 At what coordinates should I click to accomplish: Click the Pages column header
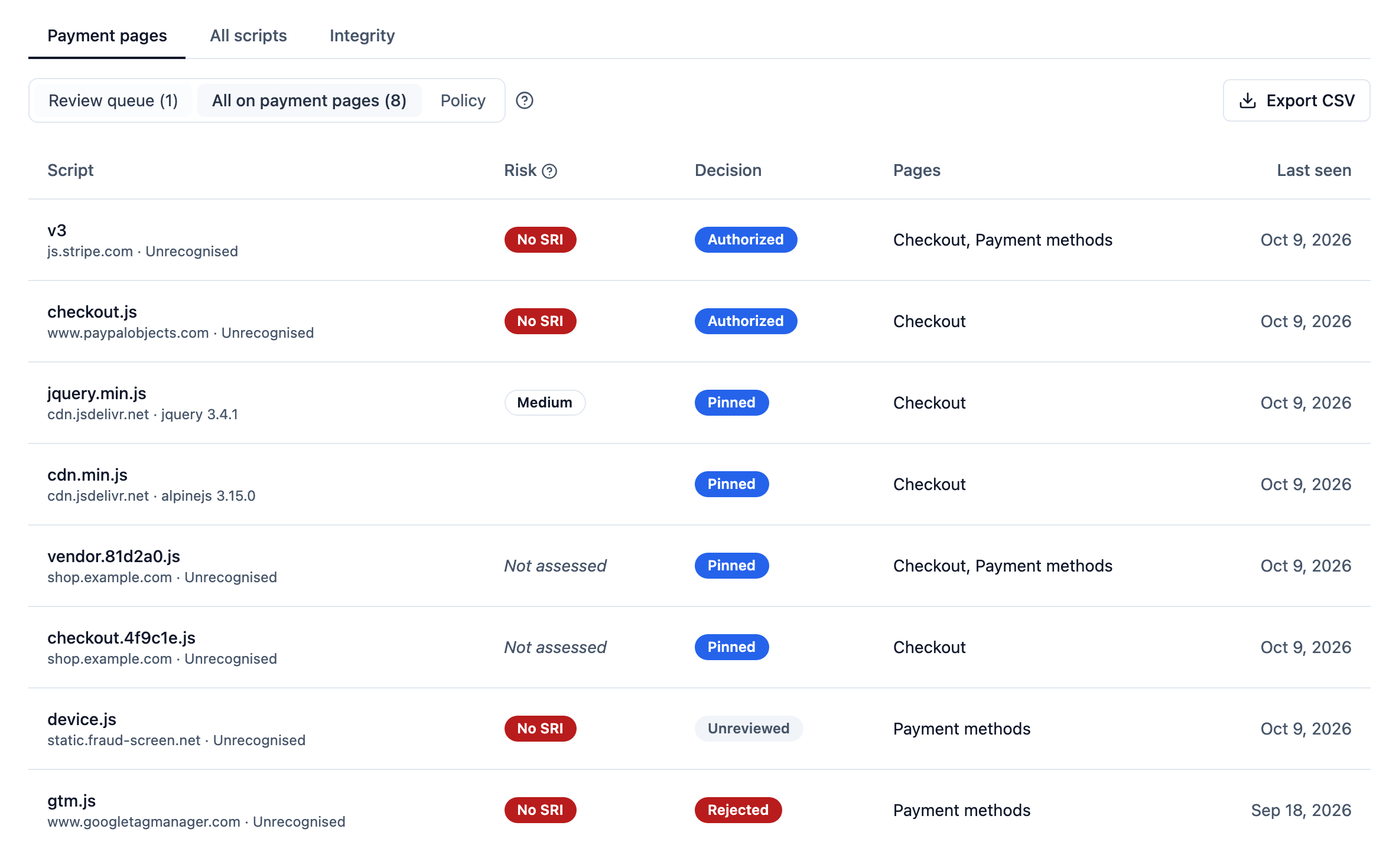click(x=916, y=170)
